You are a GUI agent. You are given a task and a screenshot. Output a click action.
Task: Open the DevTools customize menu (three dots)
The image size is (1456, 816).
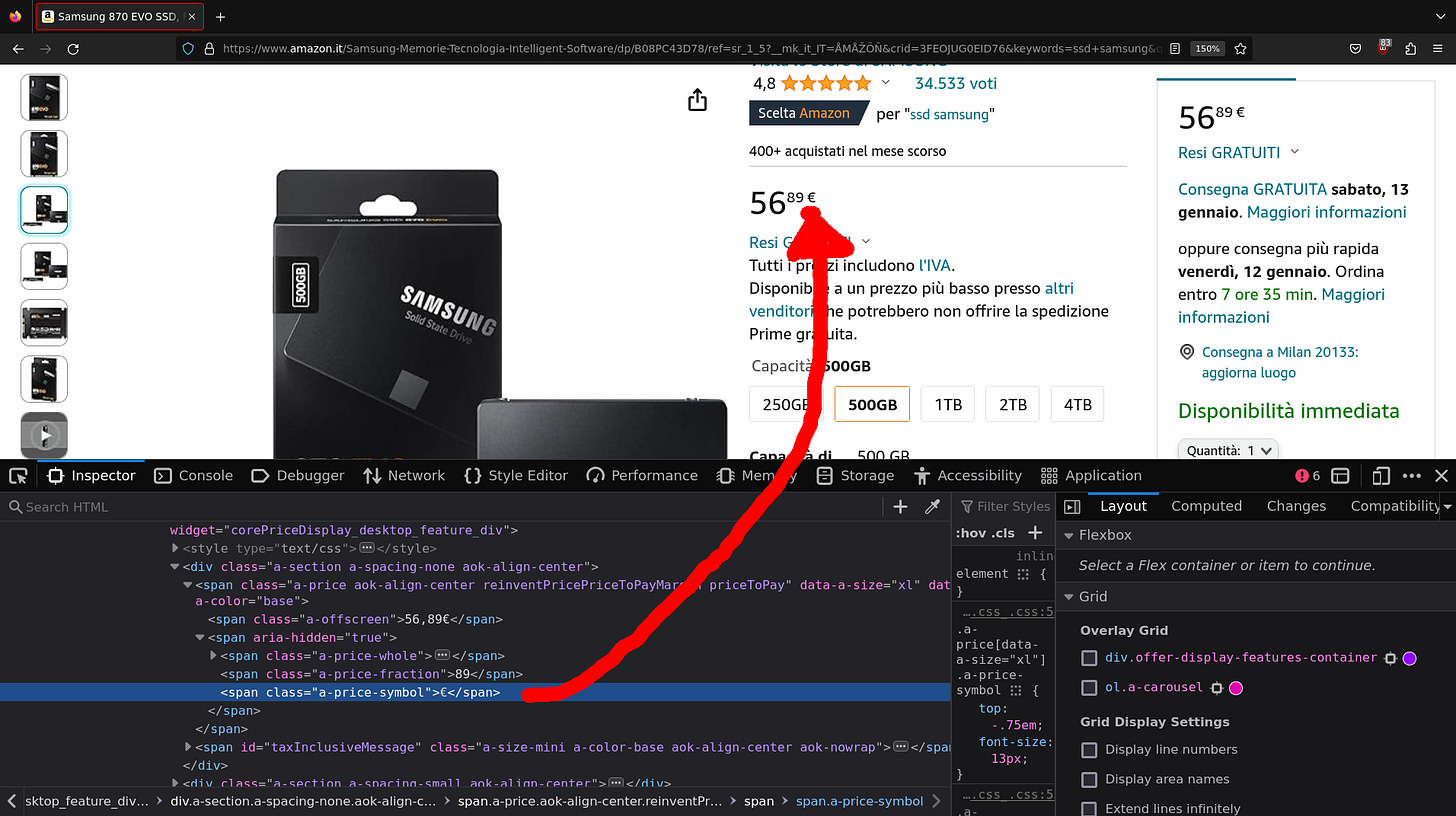click(x=1412, y=475)
